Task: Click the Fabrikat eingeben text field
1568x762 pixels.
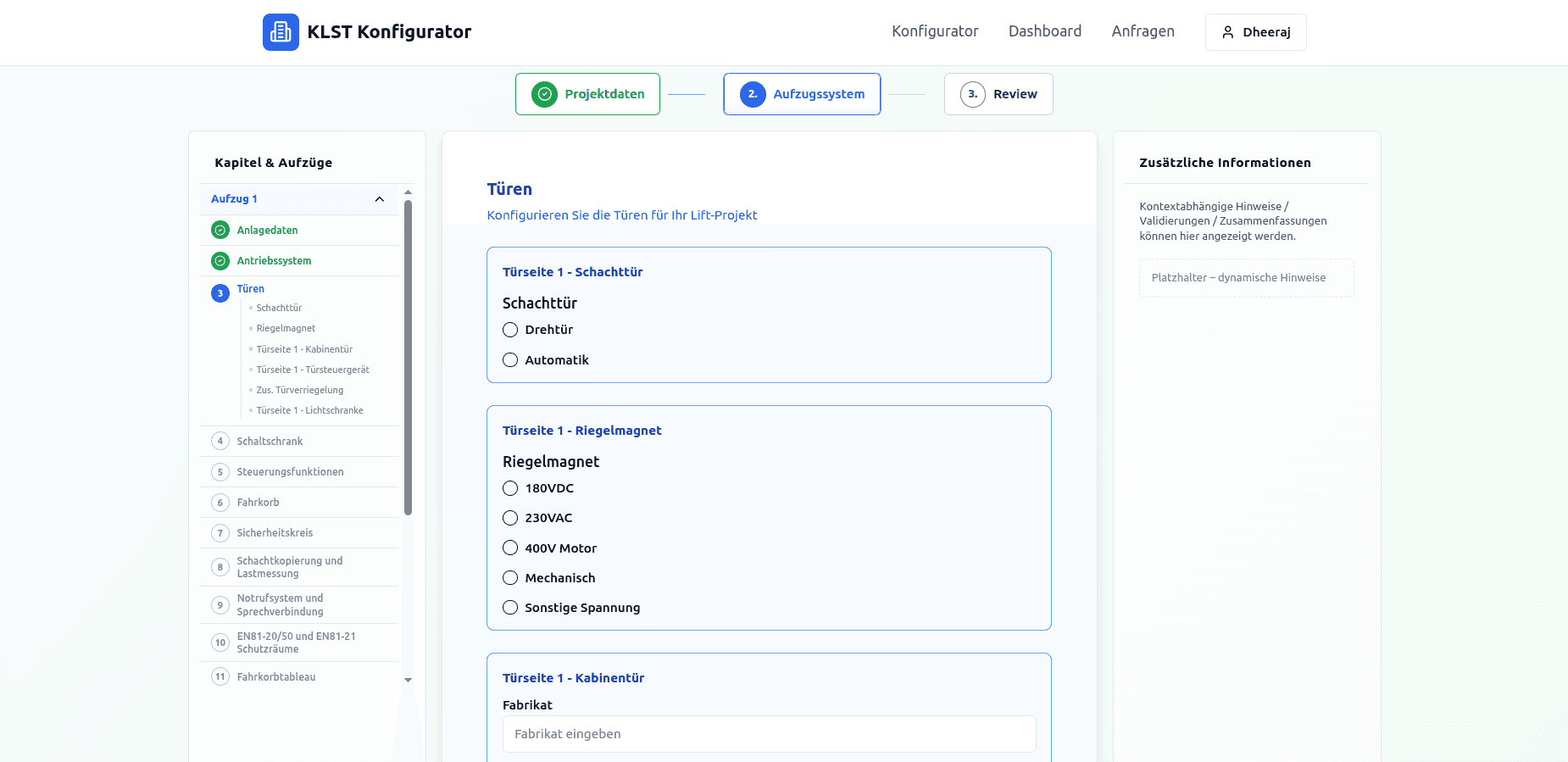Action: coord(769,734)
